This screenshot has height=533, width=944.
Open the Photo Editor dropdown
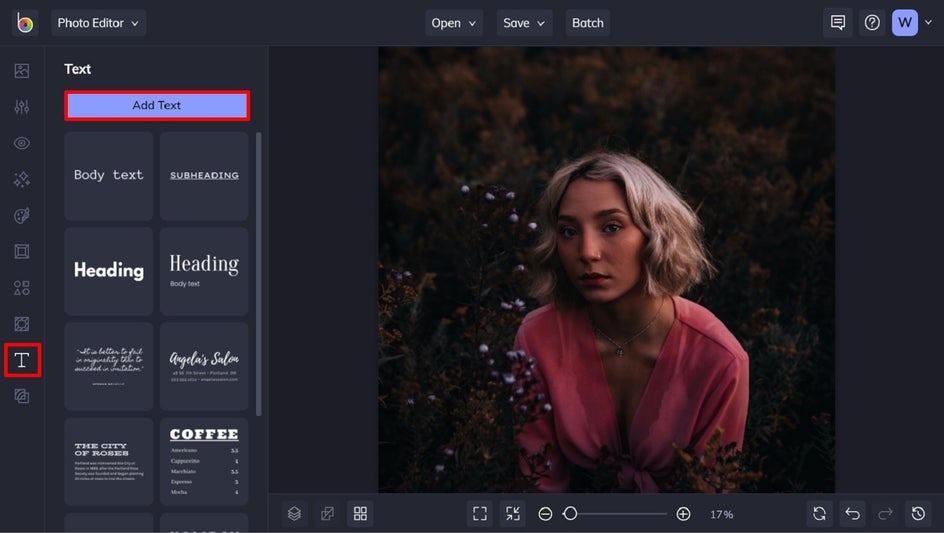[x=98, y=23]
